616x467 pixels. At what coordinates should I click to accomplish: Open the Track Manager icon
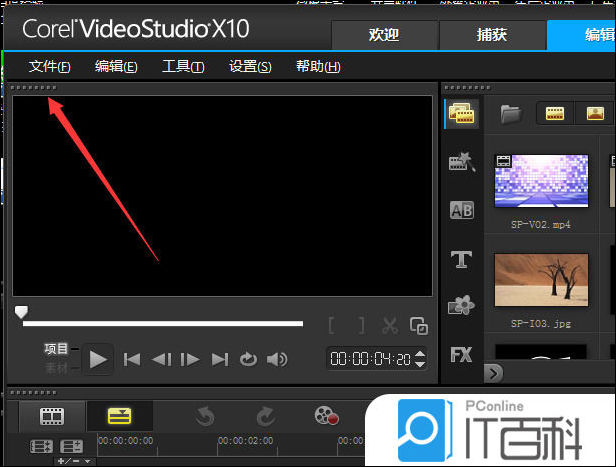[x=72, y=447]
